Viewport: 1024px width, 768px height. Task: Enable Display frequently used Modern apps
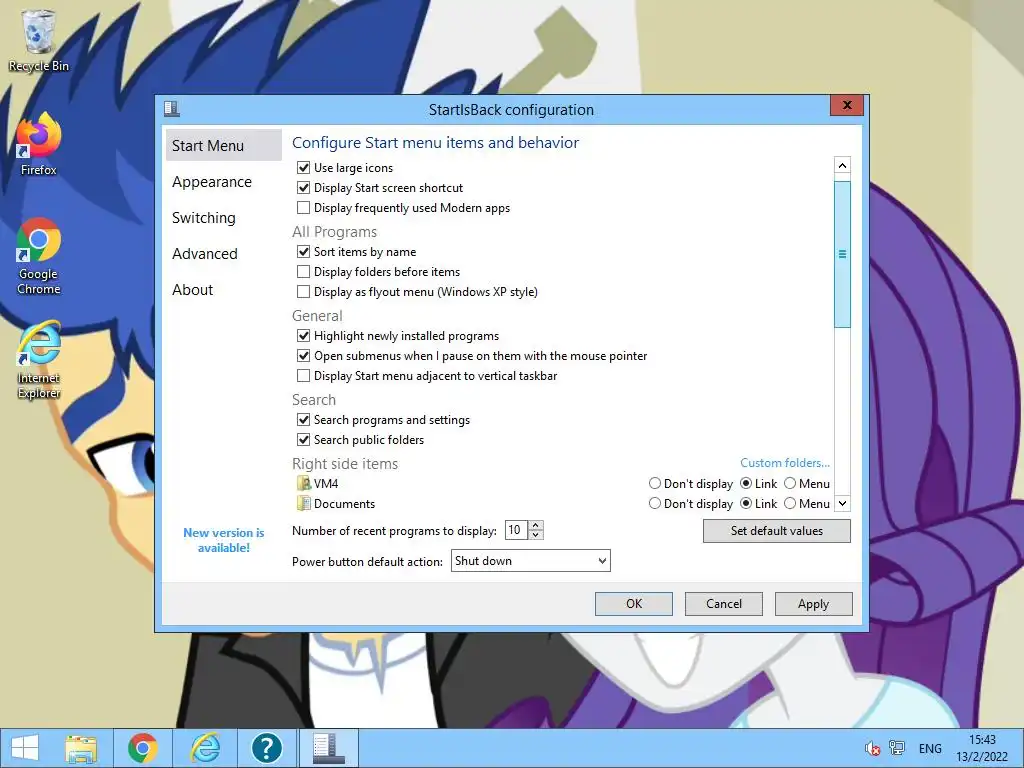pos(303,208)
